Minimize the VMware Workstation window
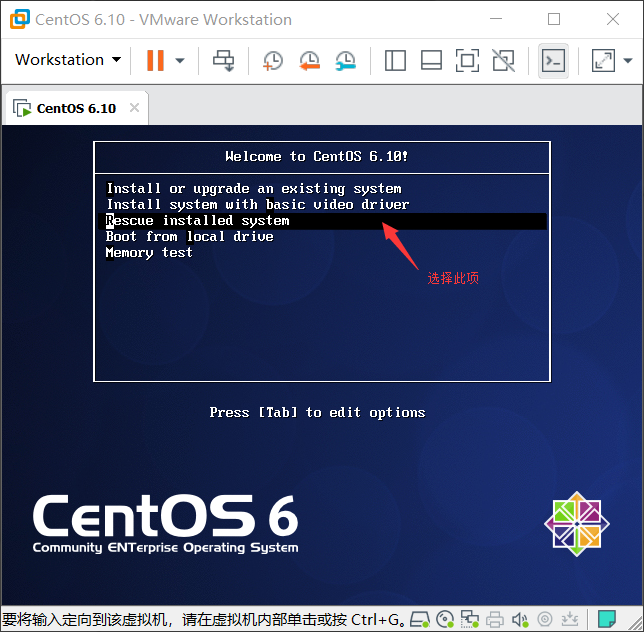The height and width of the screenshot is (632, 644). pyautogui.click(x=496, y=19)
